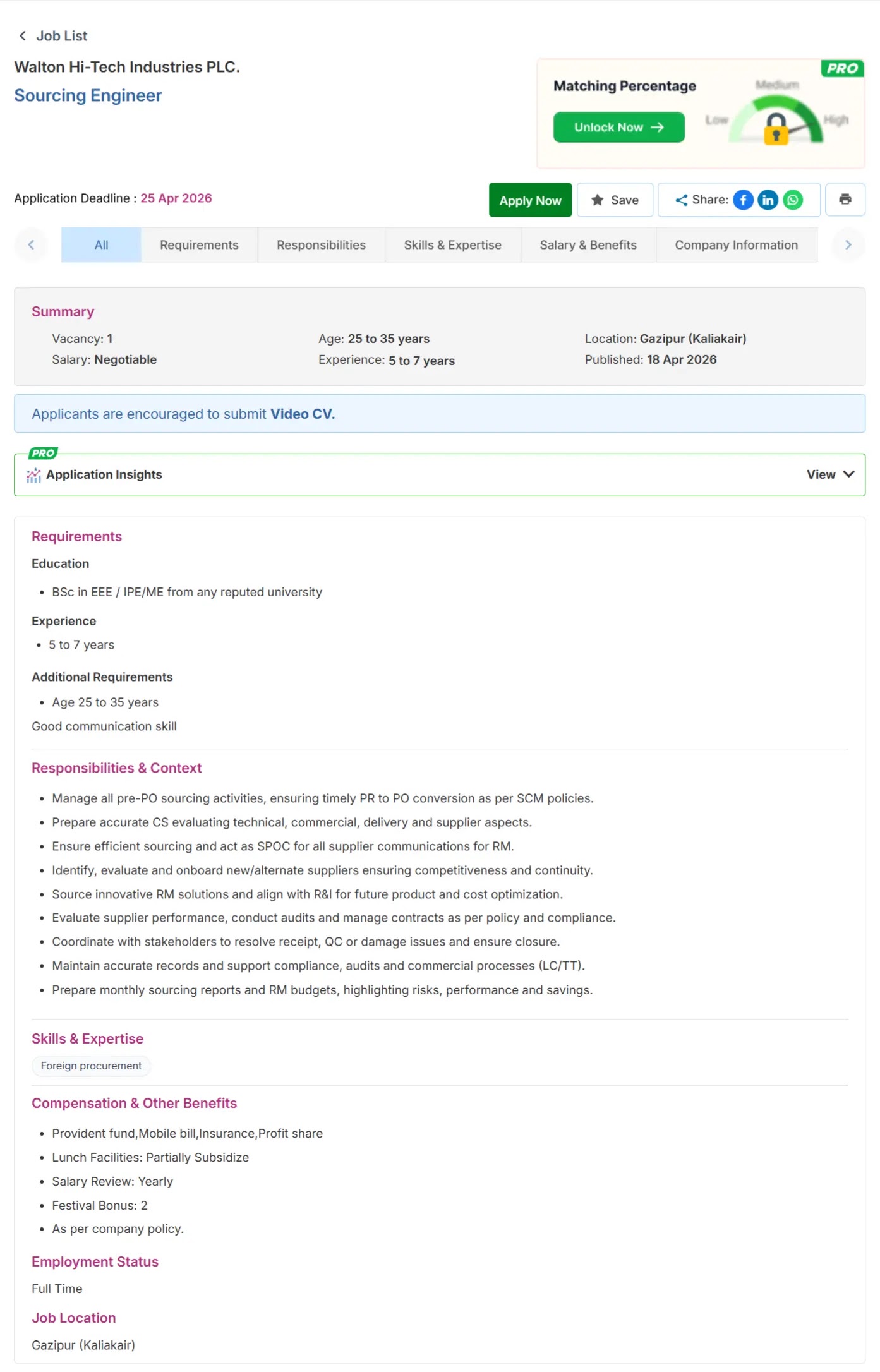Screen dimensions: 880x1372
Task: Click the share arrow icon
Action: (682, 200)
